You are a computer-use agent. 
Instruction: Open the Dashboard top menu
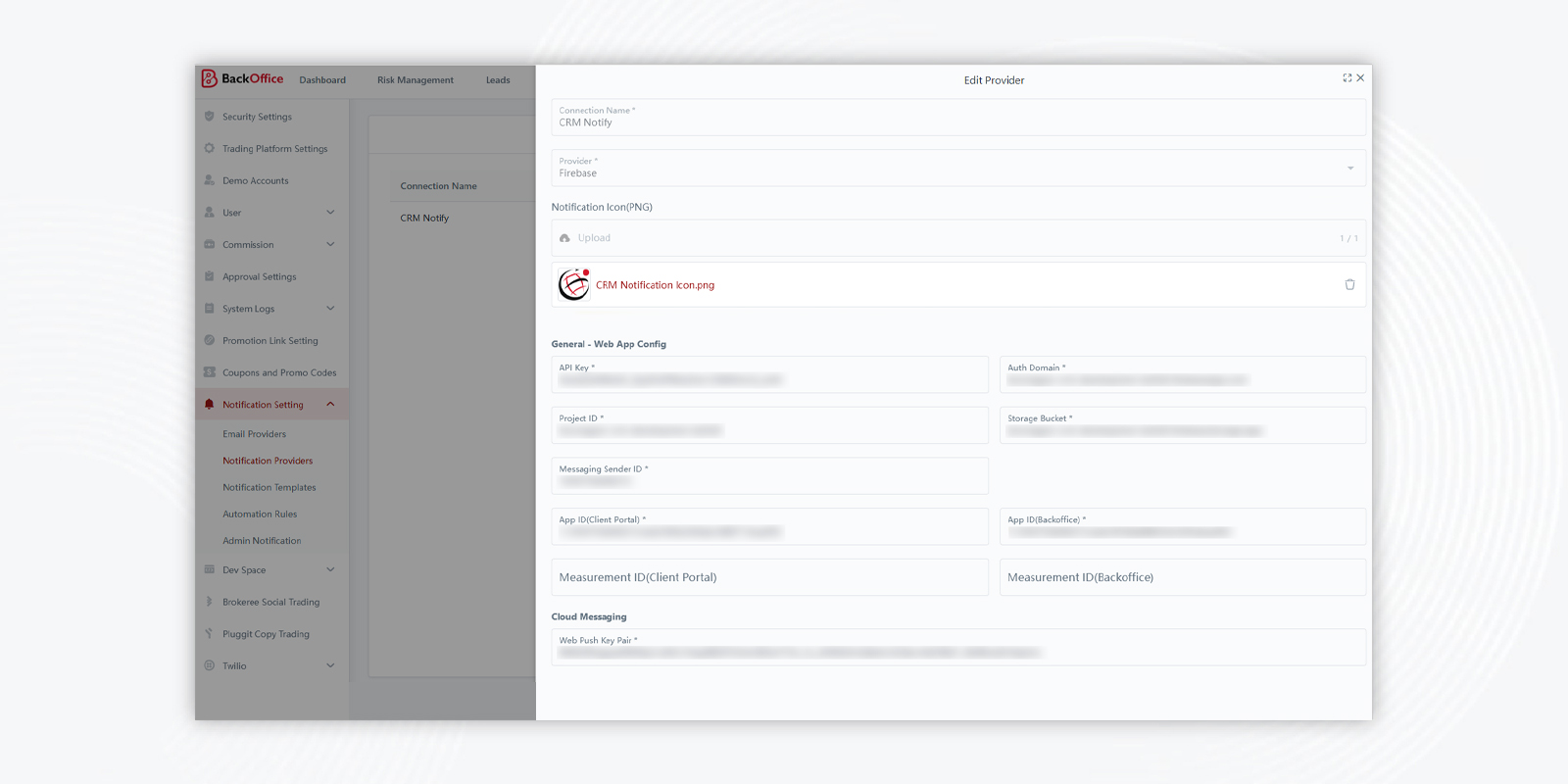(322, 80)
